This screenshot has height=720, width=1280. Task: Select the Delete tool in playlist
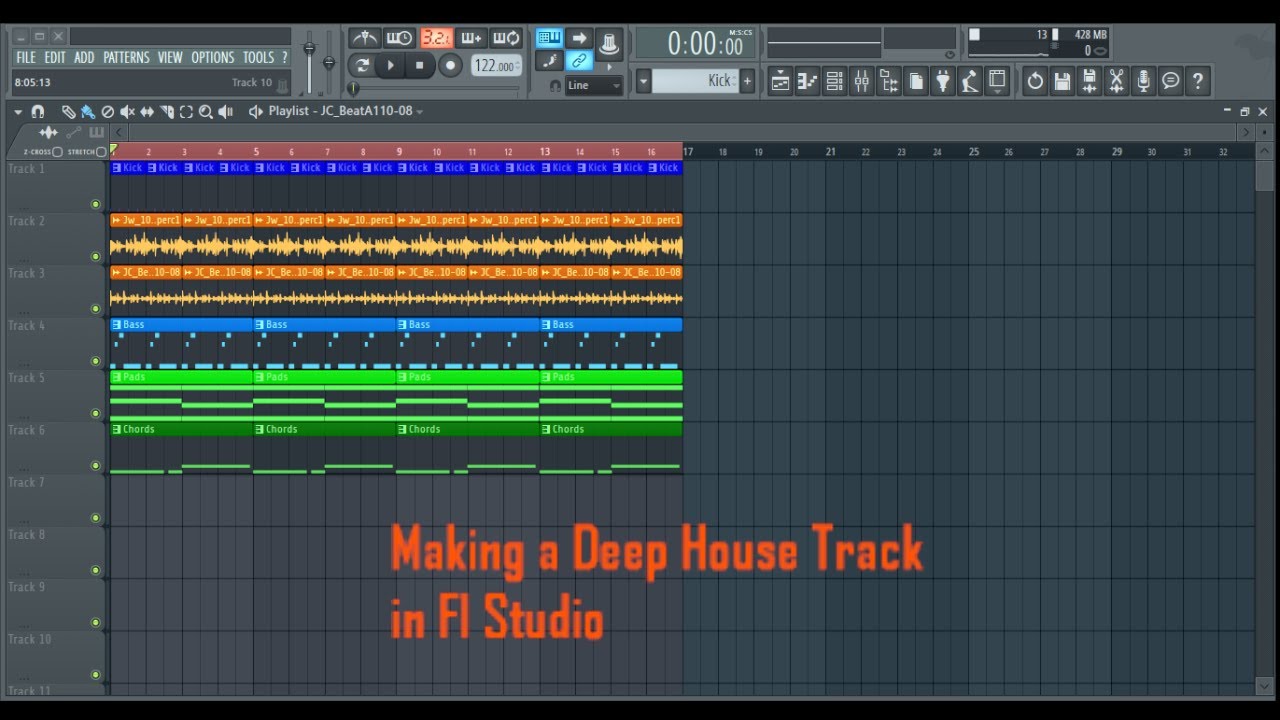coord(108,112)
